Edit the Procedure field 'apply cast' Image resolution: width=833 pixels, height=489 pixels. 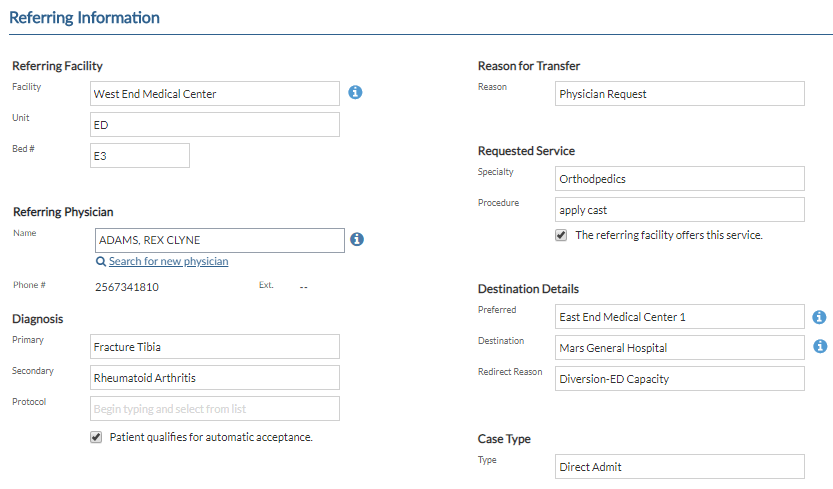tap(679, 209)
